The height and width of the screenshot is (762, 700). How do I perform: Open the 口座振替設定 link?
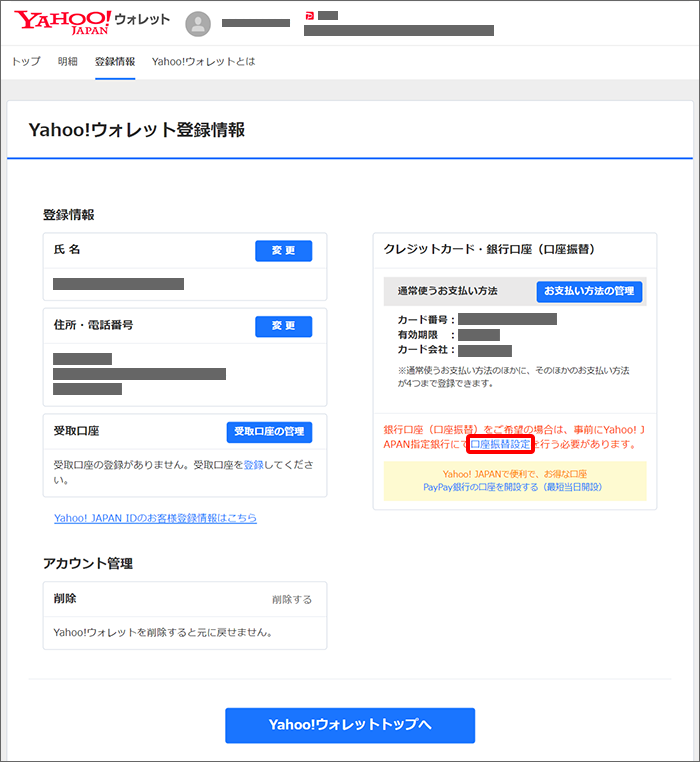click(500, 444)
